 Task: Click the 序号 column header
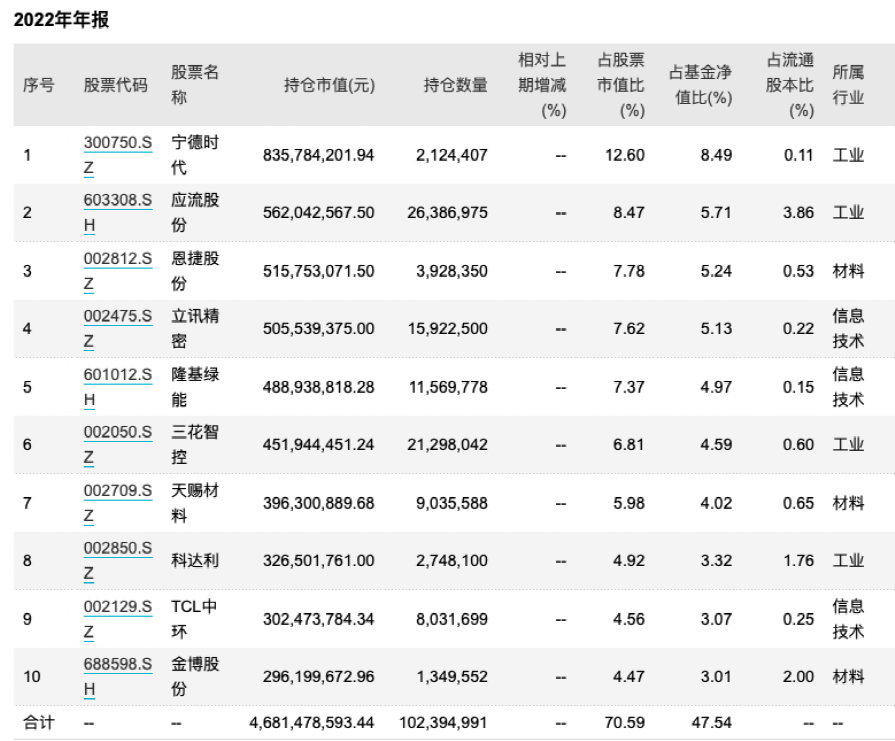(x=38, y=85)
